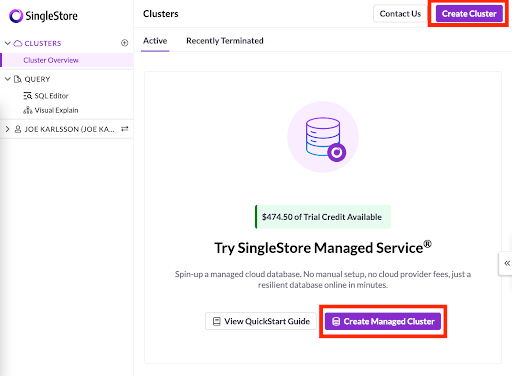Open the Recently Terminated tab
512x376 pixels.
(x=225, y=41)
